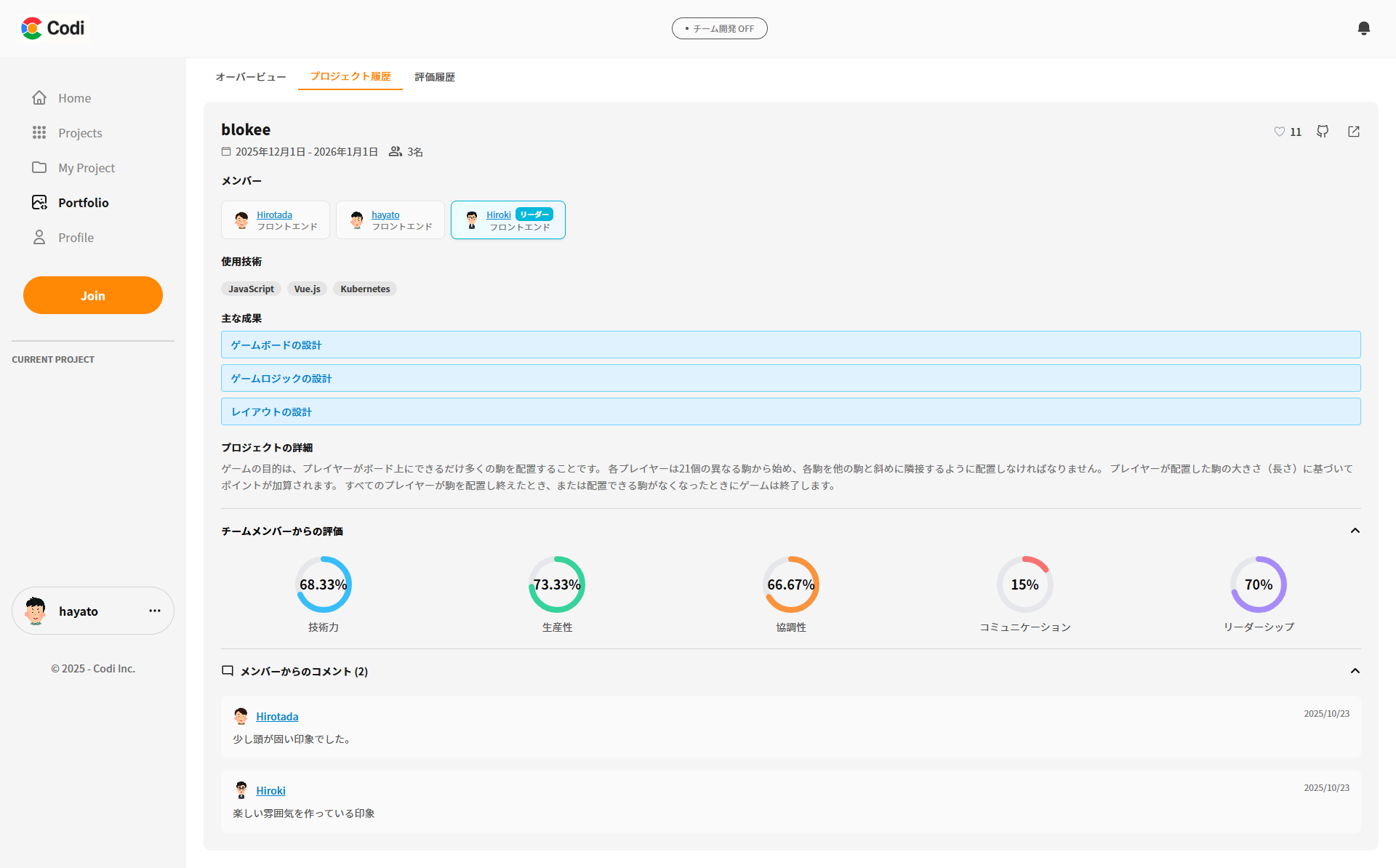Open hayato user menu dots
Viewport: 1396px width, 868px height.
155,611
